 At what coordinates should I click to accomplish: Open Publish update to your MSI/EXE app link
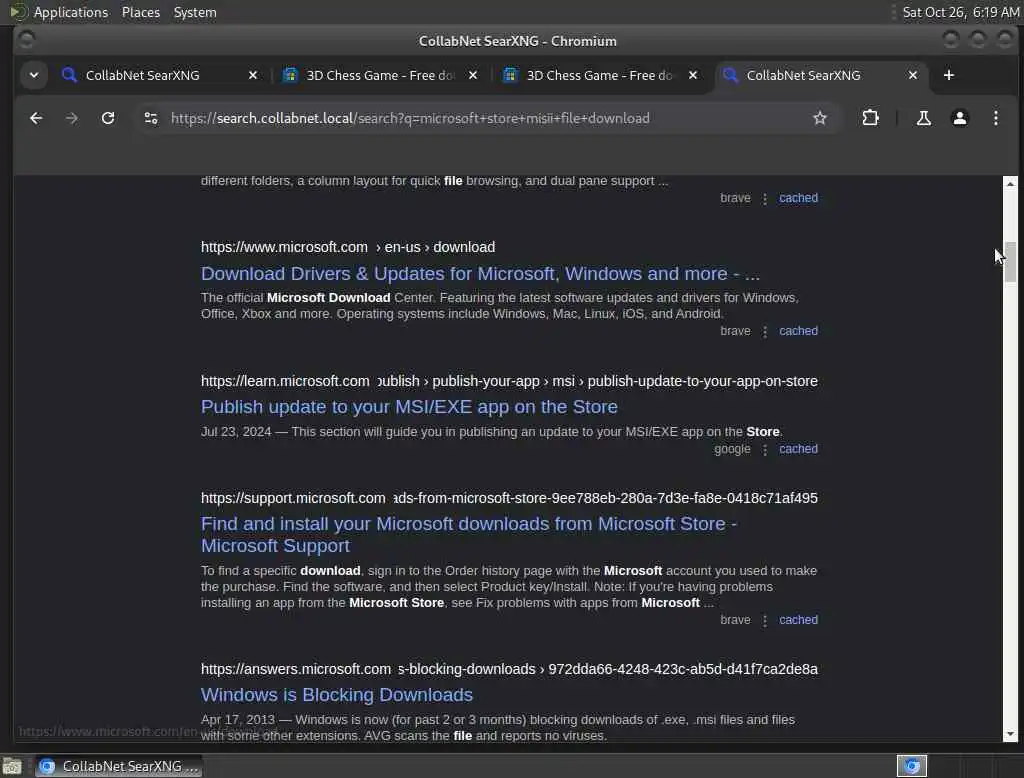pyautogui.click(x=409, y=407)
